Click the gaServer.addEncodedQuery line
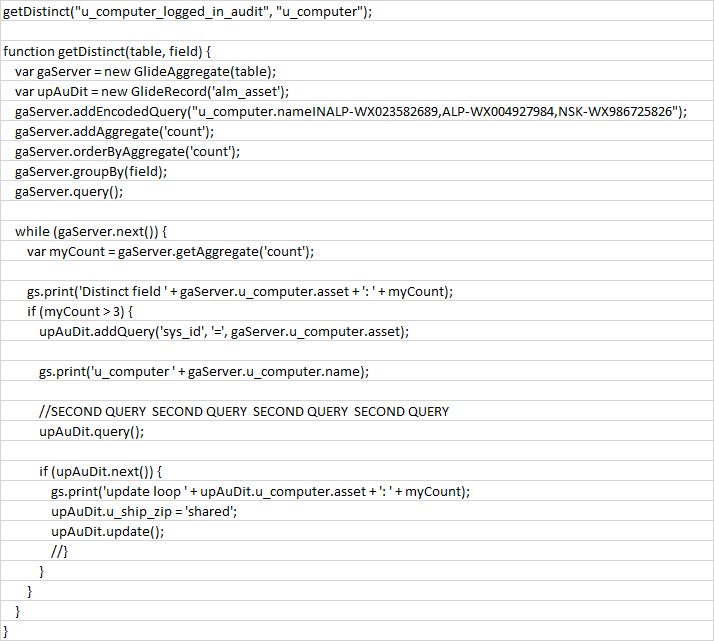The image size is (714, 641). [351, 112]
